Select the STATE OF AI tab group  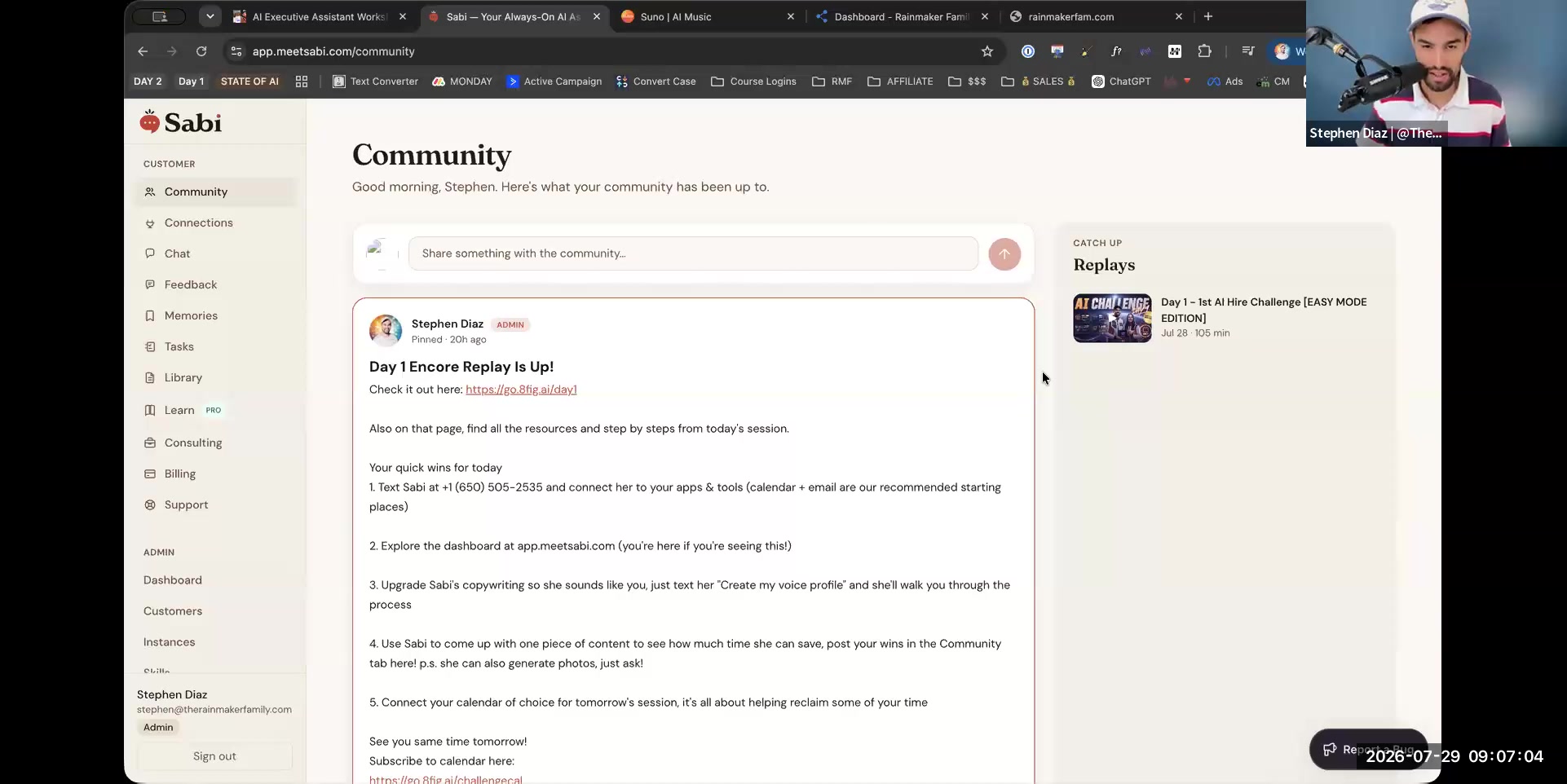(x=249, y=81)
